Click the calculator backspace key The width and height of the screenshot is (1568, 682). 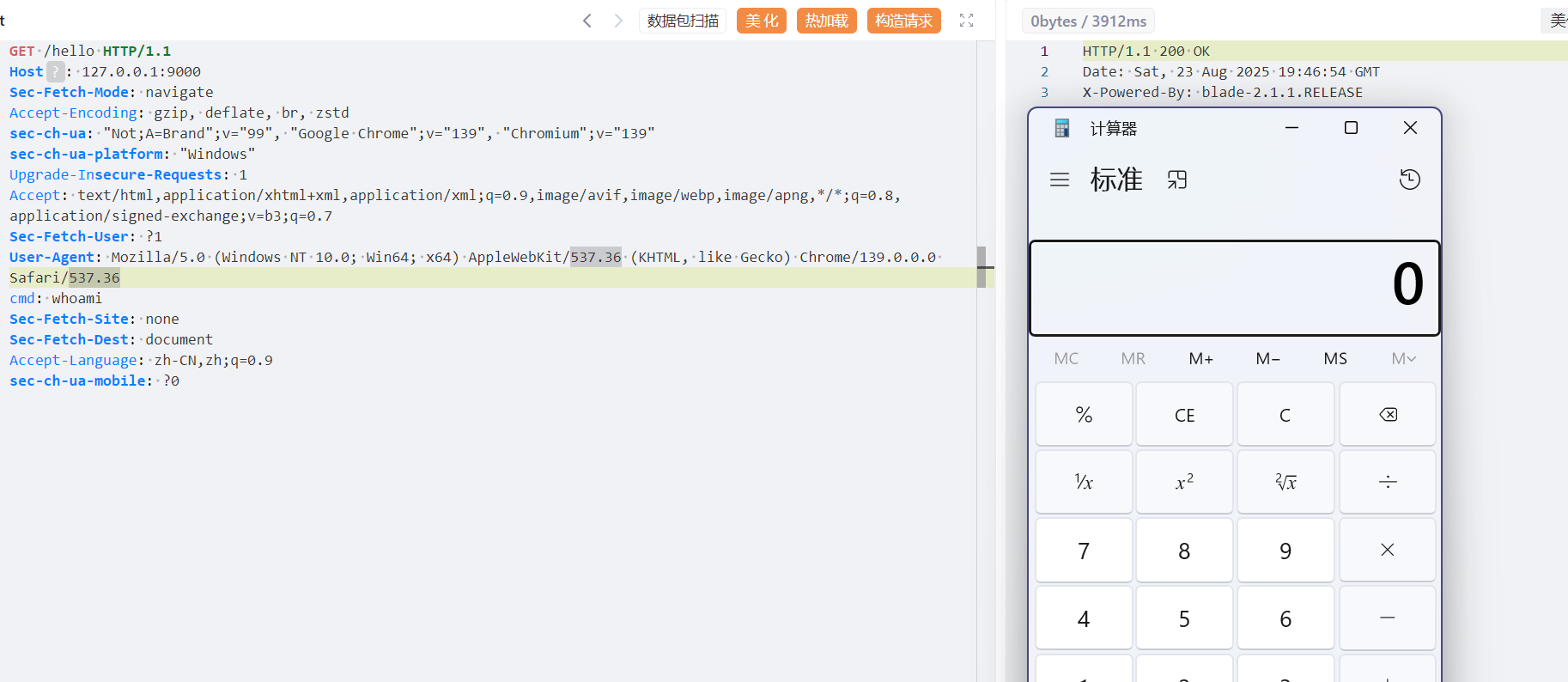pos(1388,415)
